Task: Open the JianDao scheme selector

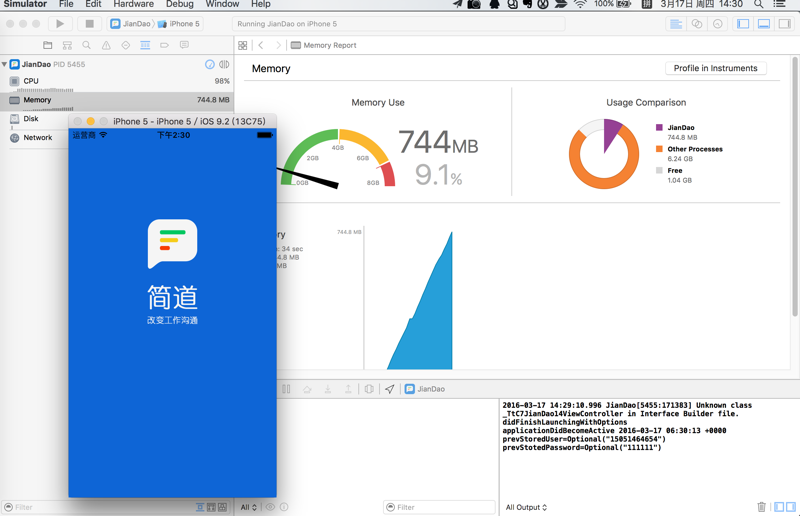Action: (x=131, y=24)
